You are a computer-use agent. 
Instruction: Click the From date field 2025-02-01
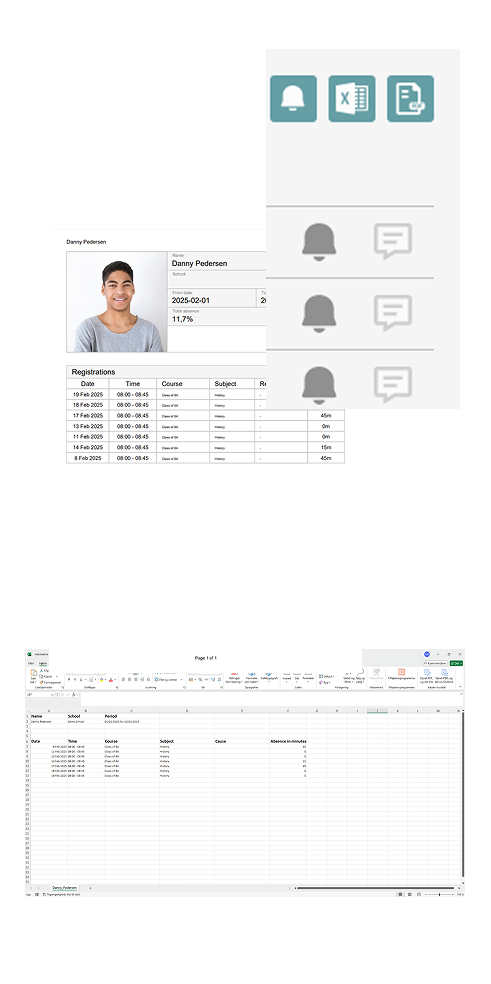(213, 298)
